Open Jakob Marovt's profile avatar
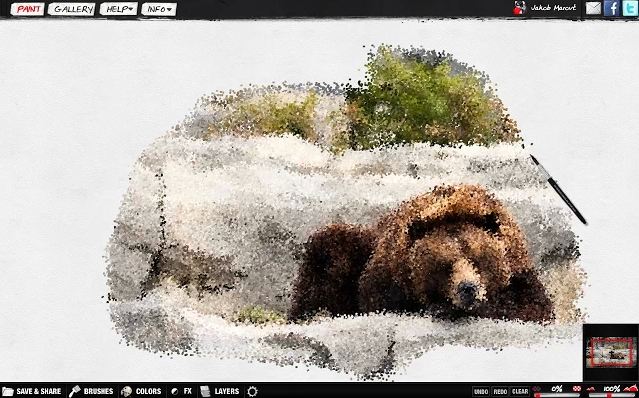The height and width of the screenshot is (398, 639). 519,8
